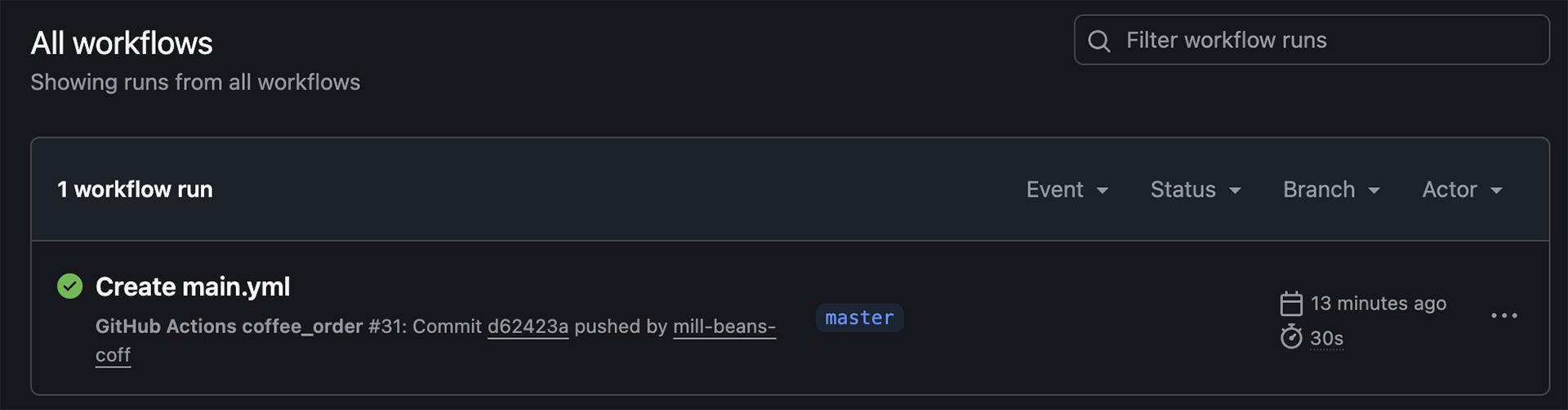
Task: Open the Create main.yml workflow run
Action: point(193,287)
